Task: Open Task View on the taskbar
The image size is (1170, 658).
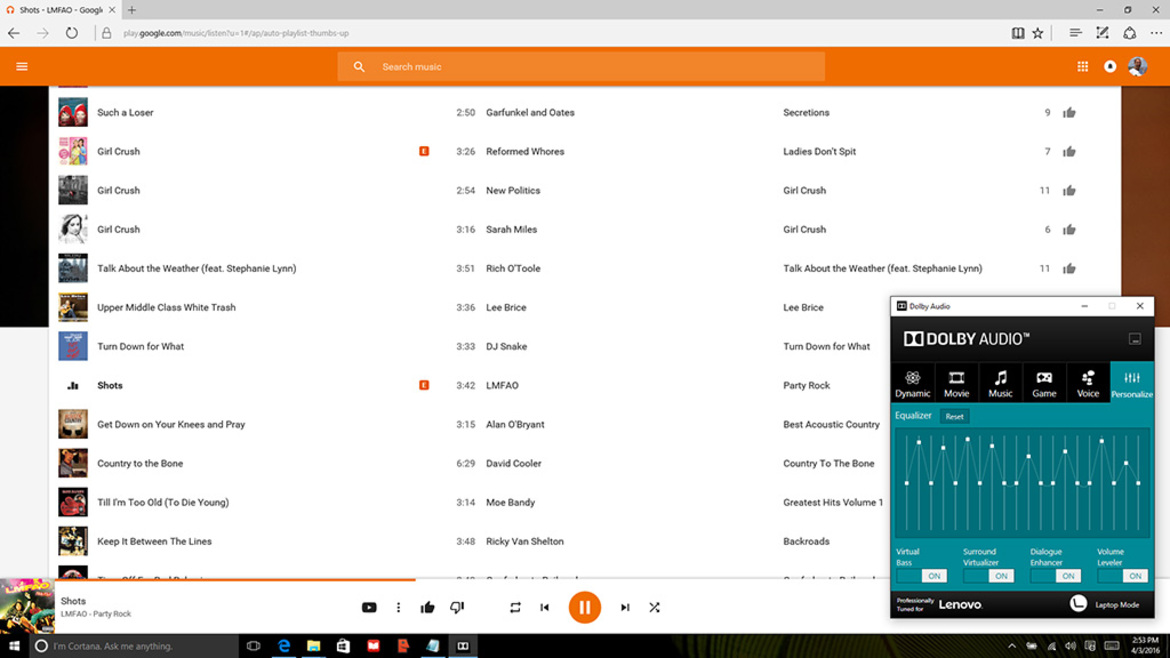Action: point(254,646)
